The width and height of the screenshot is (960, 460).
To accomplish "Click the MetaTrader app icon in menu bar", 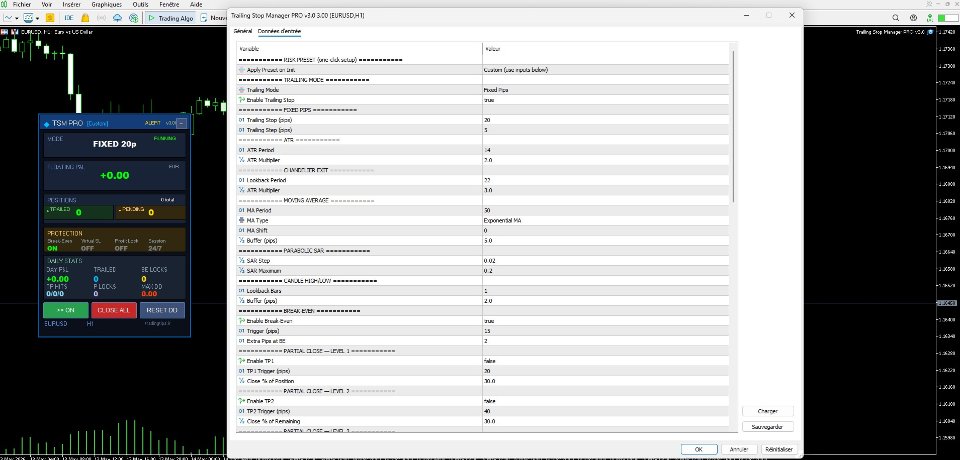I will (x=5, y=4).
